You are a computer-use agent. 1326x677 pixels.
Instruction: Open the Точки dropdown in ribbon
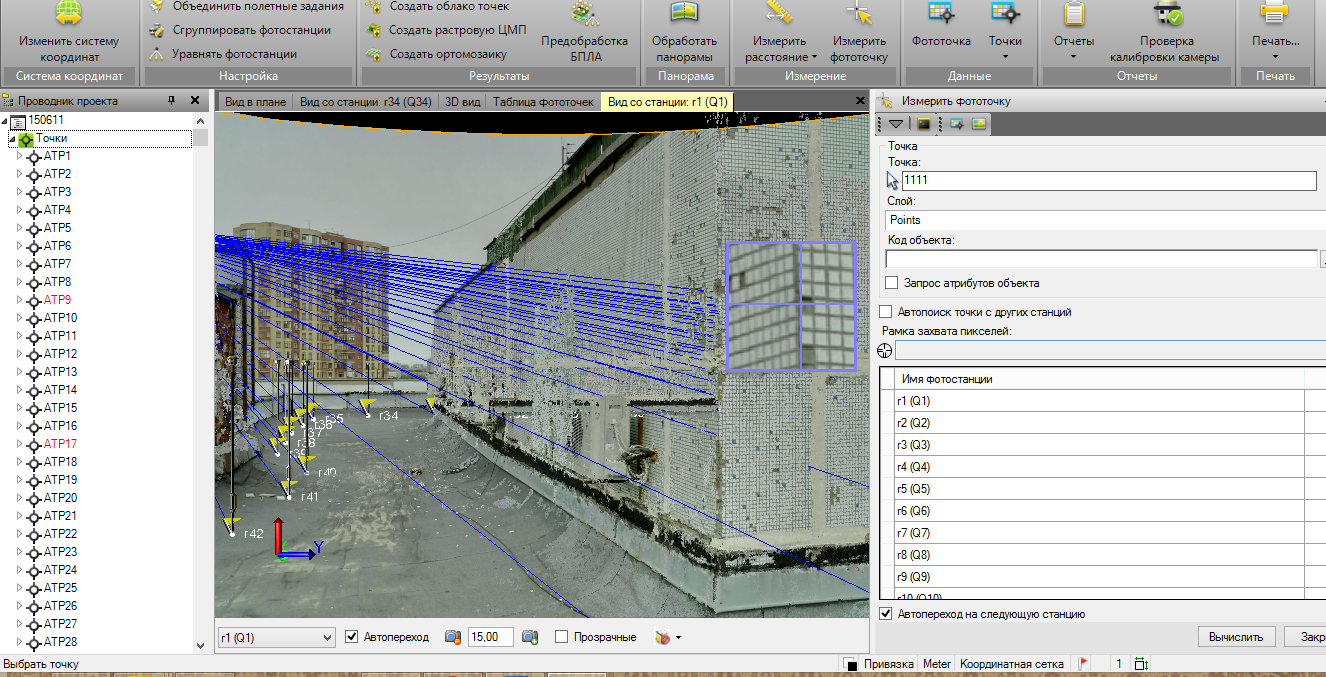[x=1005, y=32]
